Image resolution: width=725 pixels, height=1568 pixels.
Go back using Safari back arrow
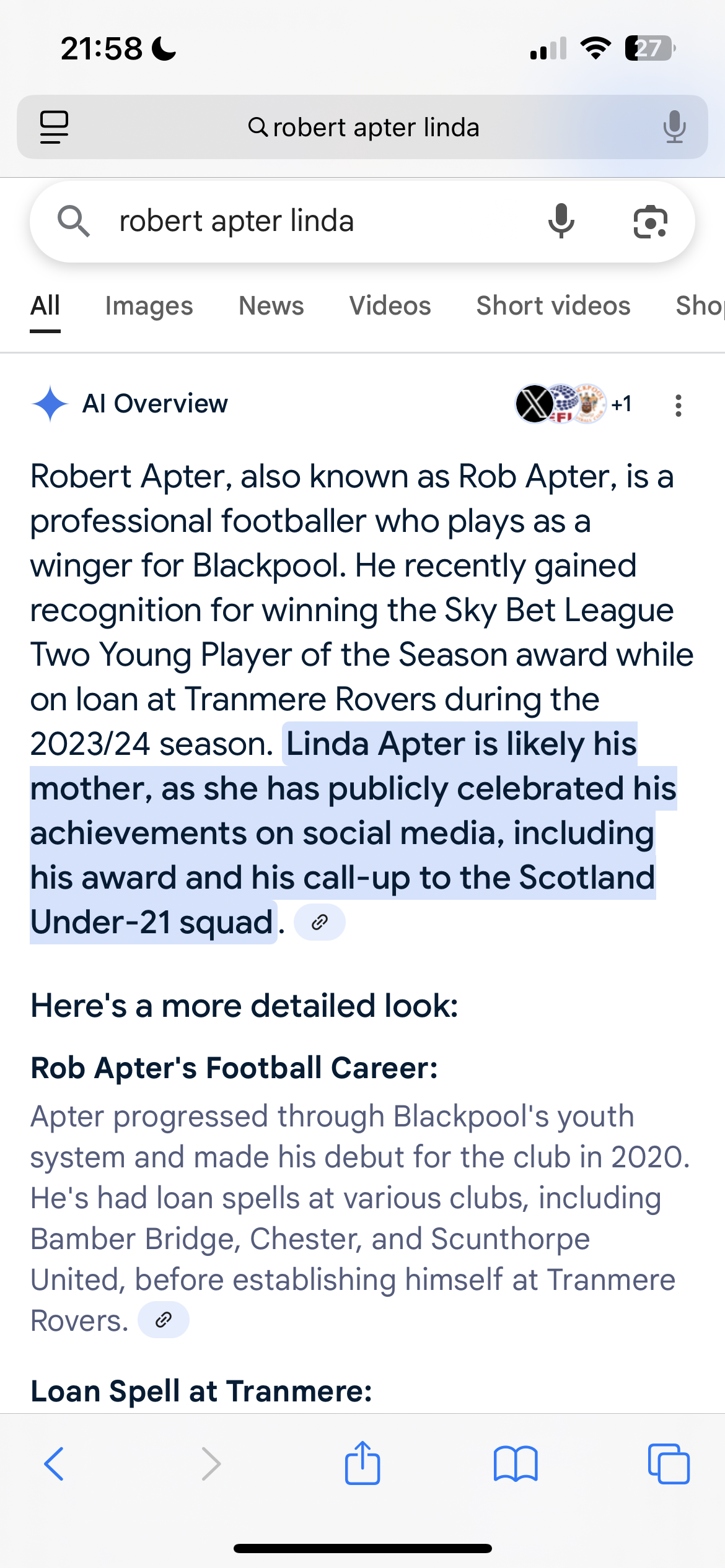pyautogui.click(x=55, y=1464)
